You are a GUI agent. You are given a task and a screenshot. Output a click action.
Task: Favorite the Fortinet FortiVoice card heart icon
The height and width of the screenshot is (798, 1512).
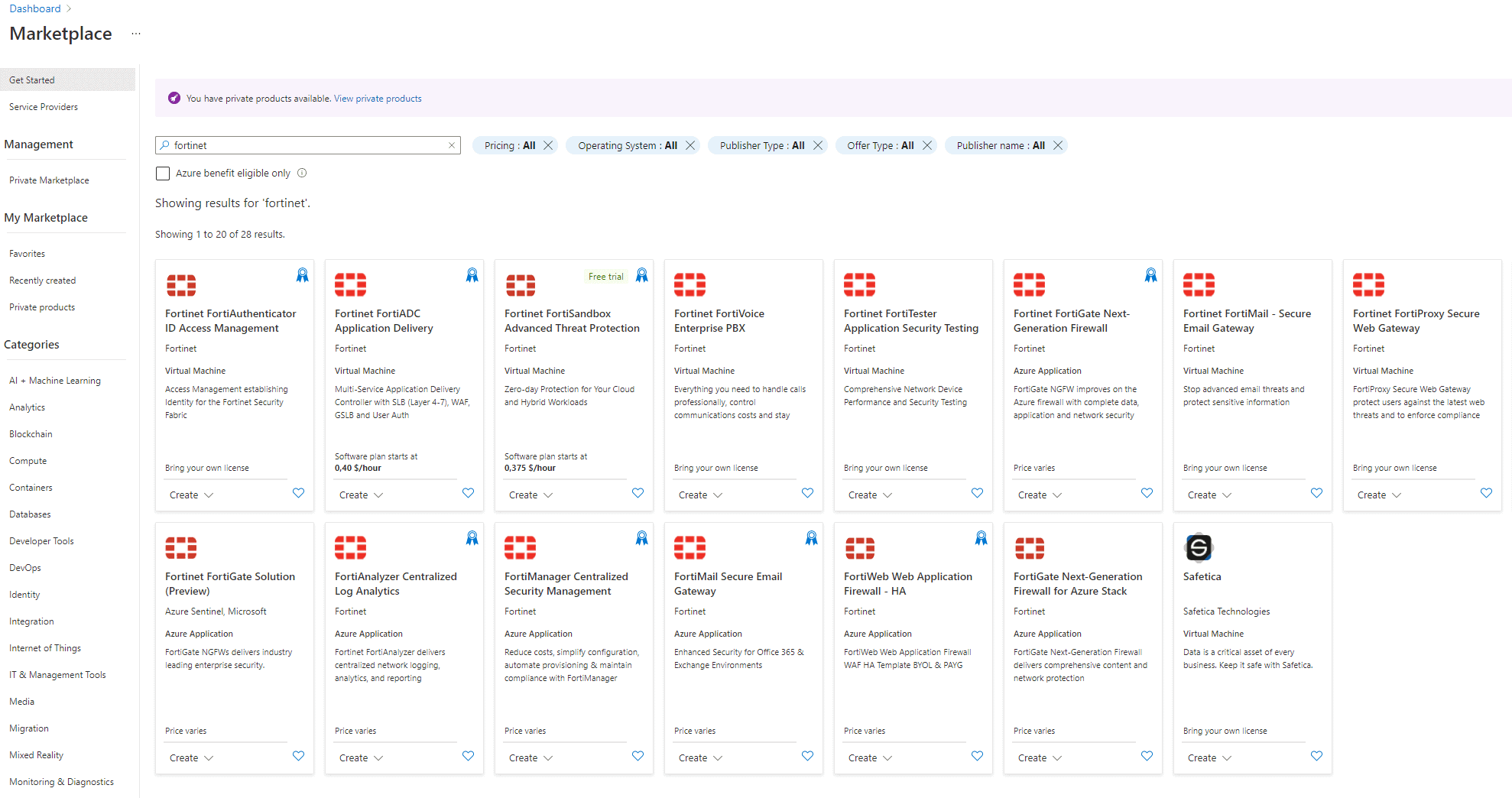pos(808,493)
